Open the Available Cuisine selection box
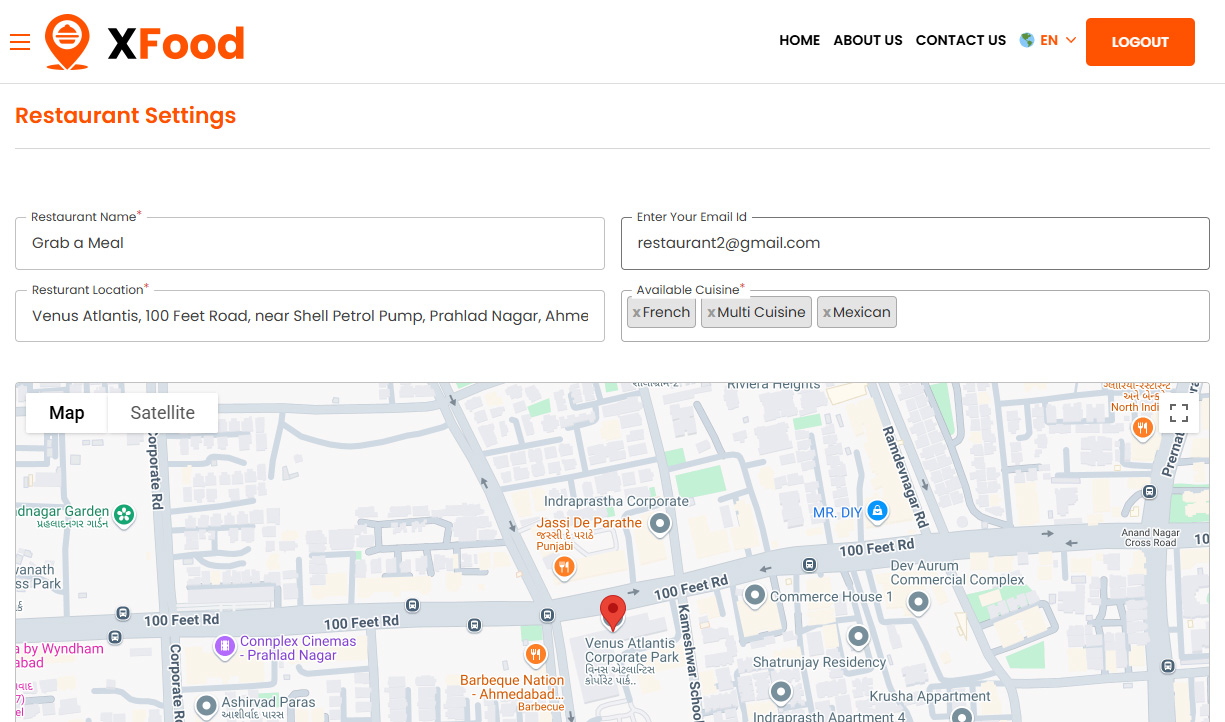1225x722 pixels. [x=1050, y=315]
